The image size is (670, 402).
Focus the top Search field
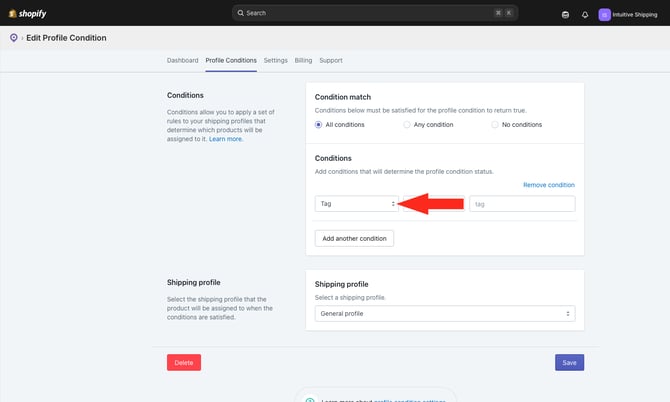(375, 13)
